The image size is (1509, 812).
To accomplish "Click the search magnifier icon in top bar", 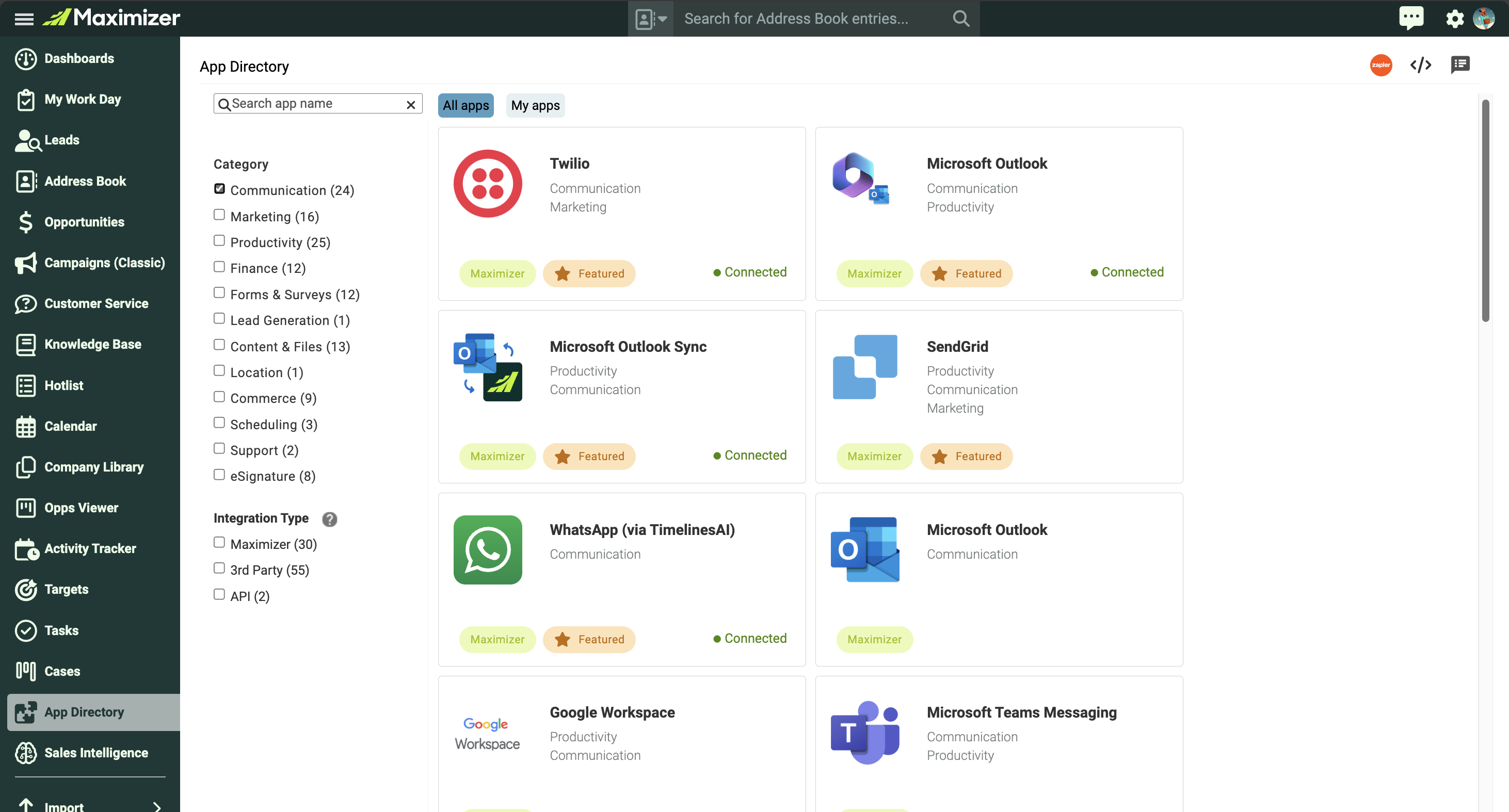I will tap(961, 19).
